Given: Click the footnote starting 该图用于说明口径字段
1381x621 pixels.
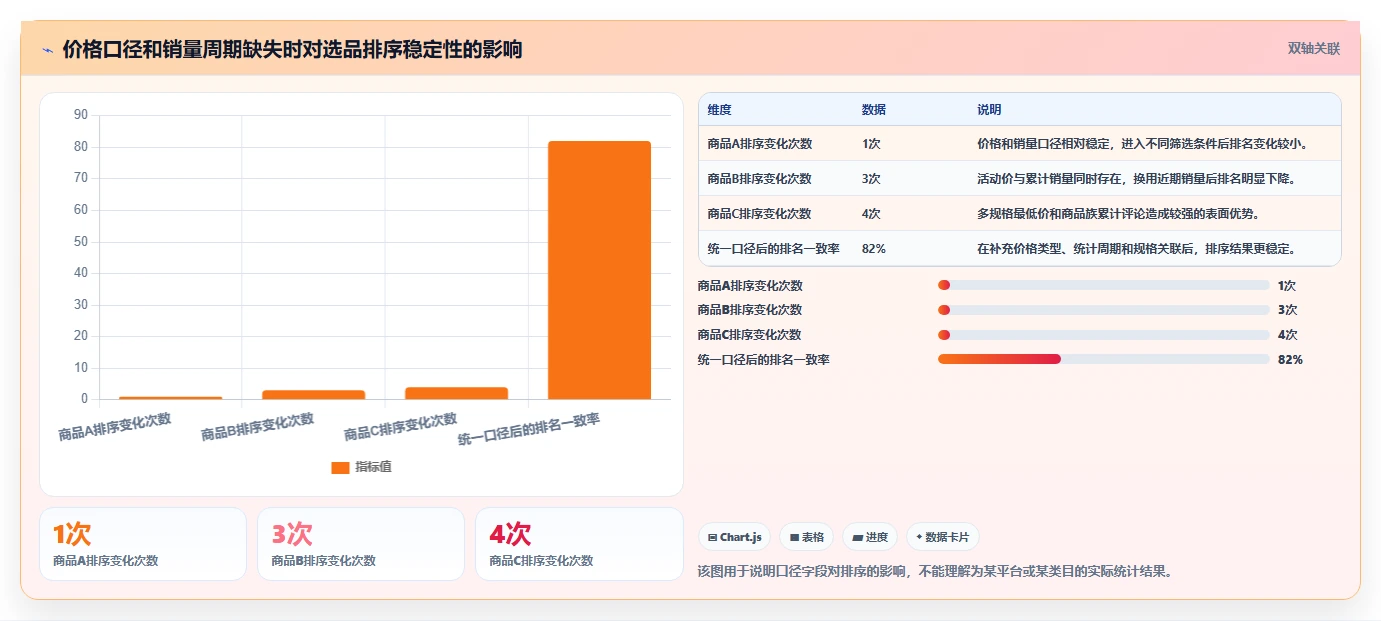Looking at the screenshot, I should (934, 572).
